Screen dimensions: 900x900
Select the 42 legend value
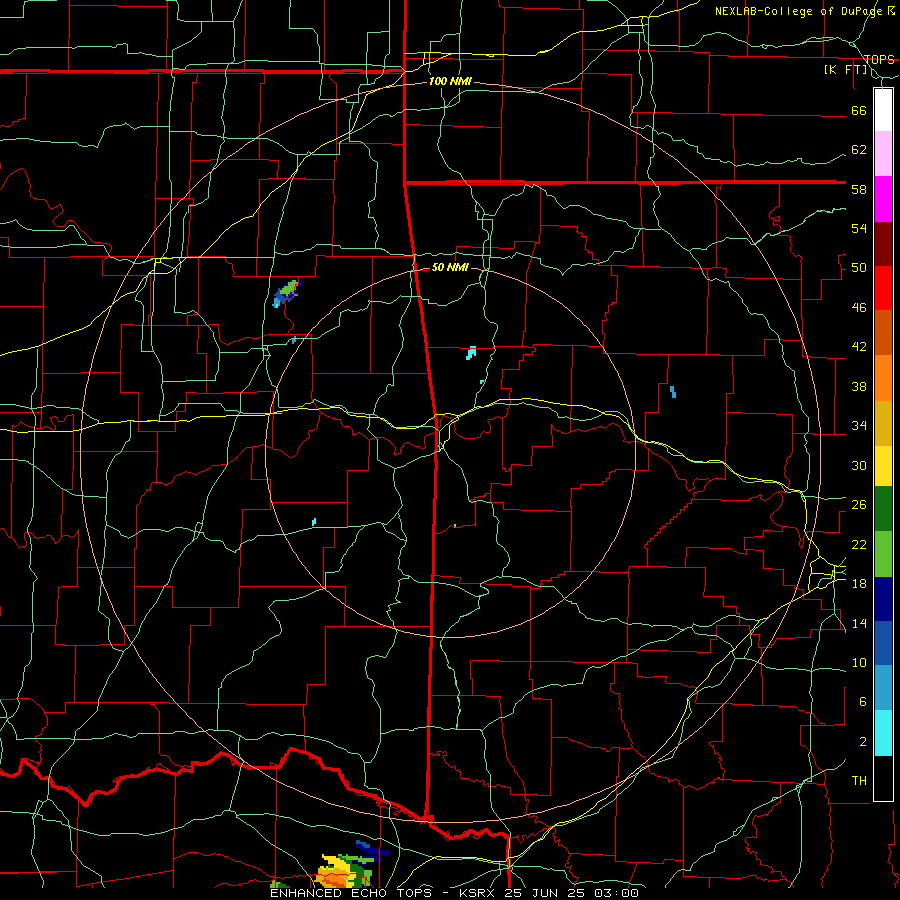859,347
